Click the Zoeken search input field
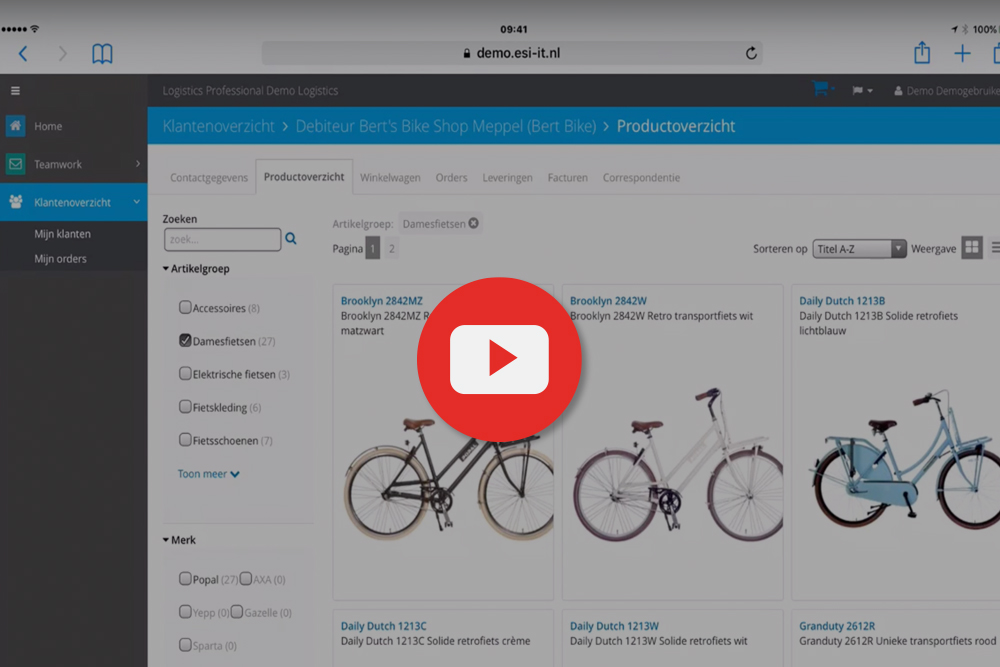This screenshot has width=1000, height=667. [222, 239]
